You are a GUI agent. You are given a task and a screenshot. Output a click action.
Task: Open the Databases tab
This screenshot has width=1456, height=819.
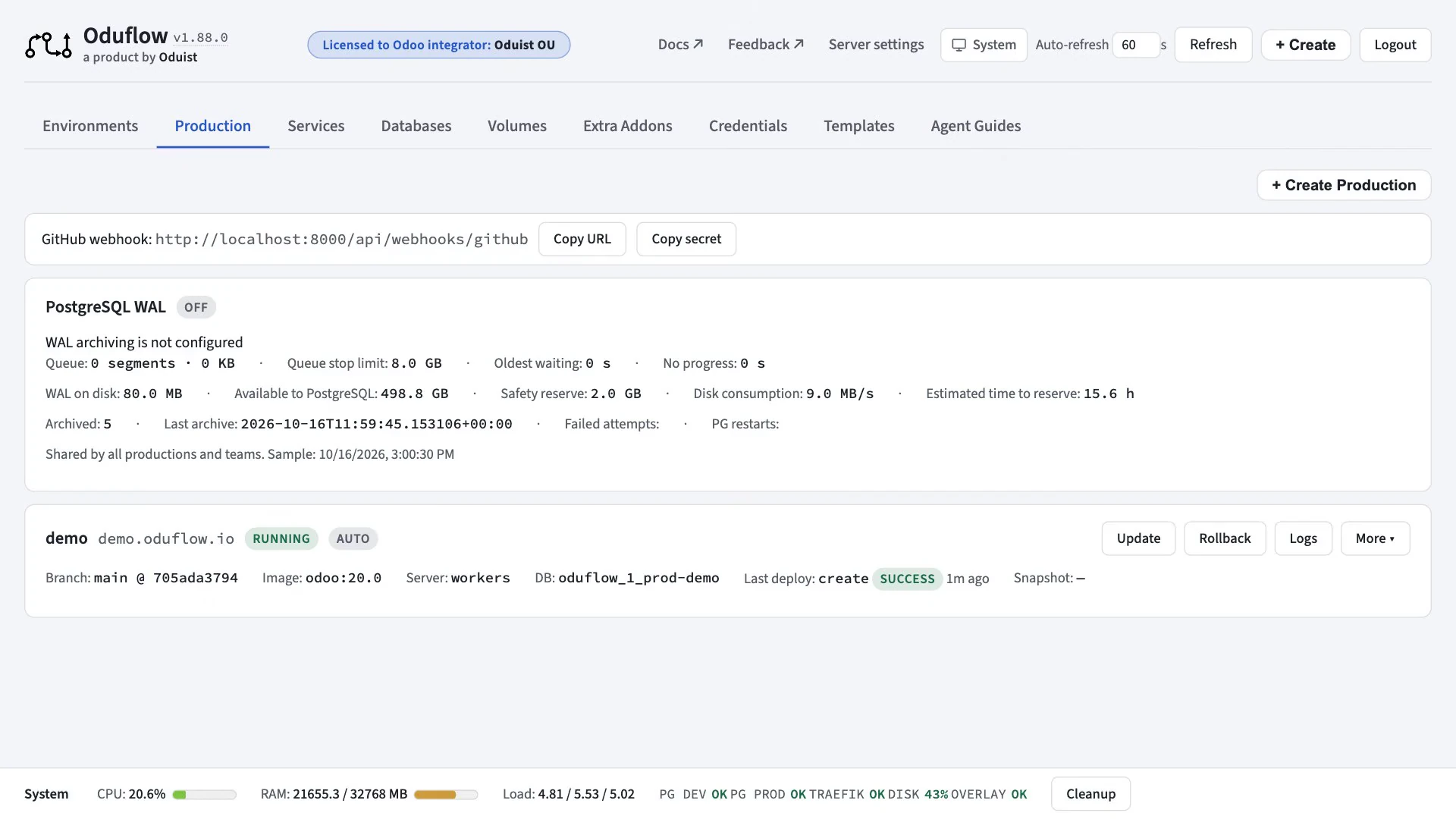tap(416, 126)
